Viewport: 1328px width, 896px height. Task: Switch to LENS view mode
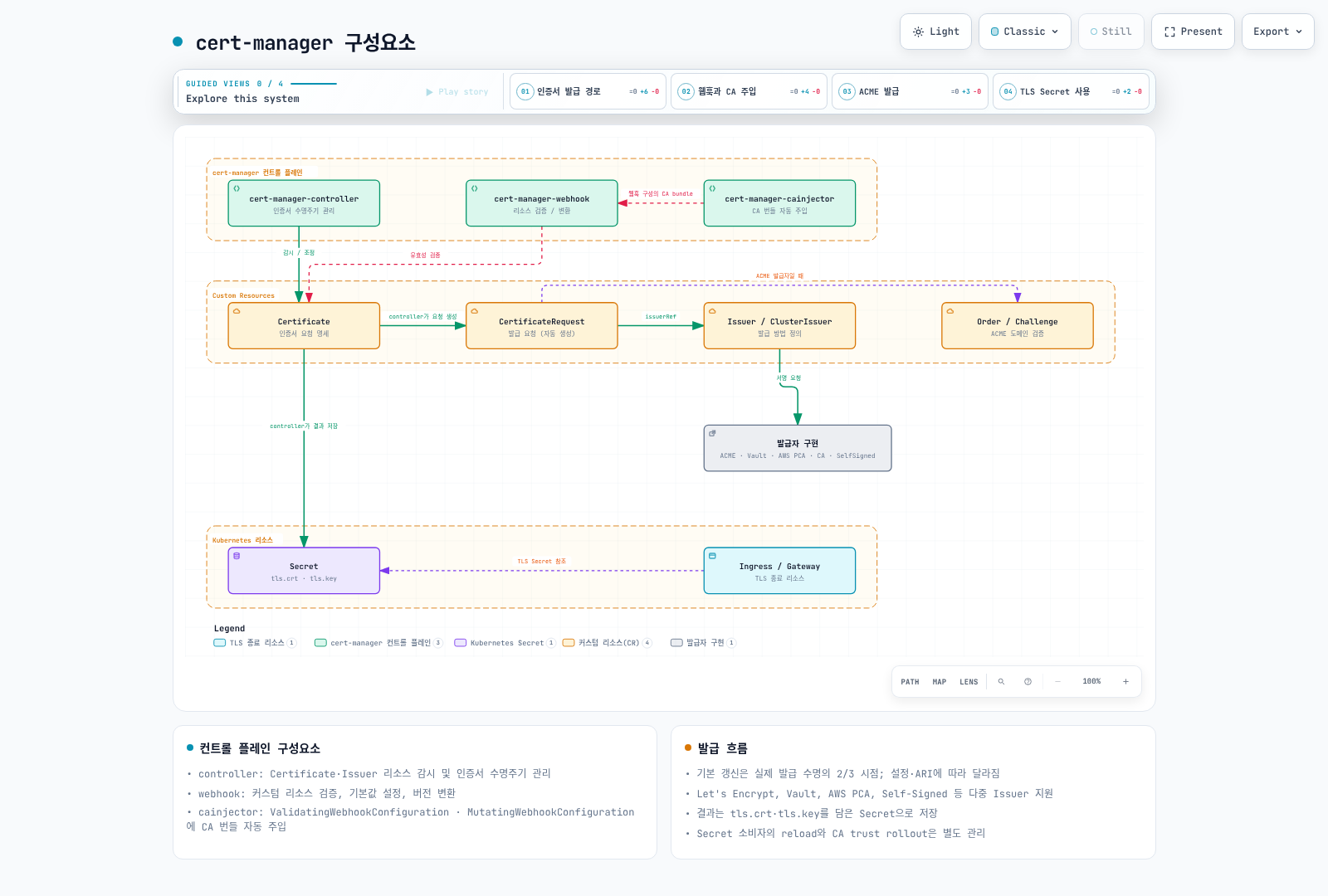[969, 682]
